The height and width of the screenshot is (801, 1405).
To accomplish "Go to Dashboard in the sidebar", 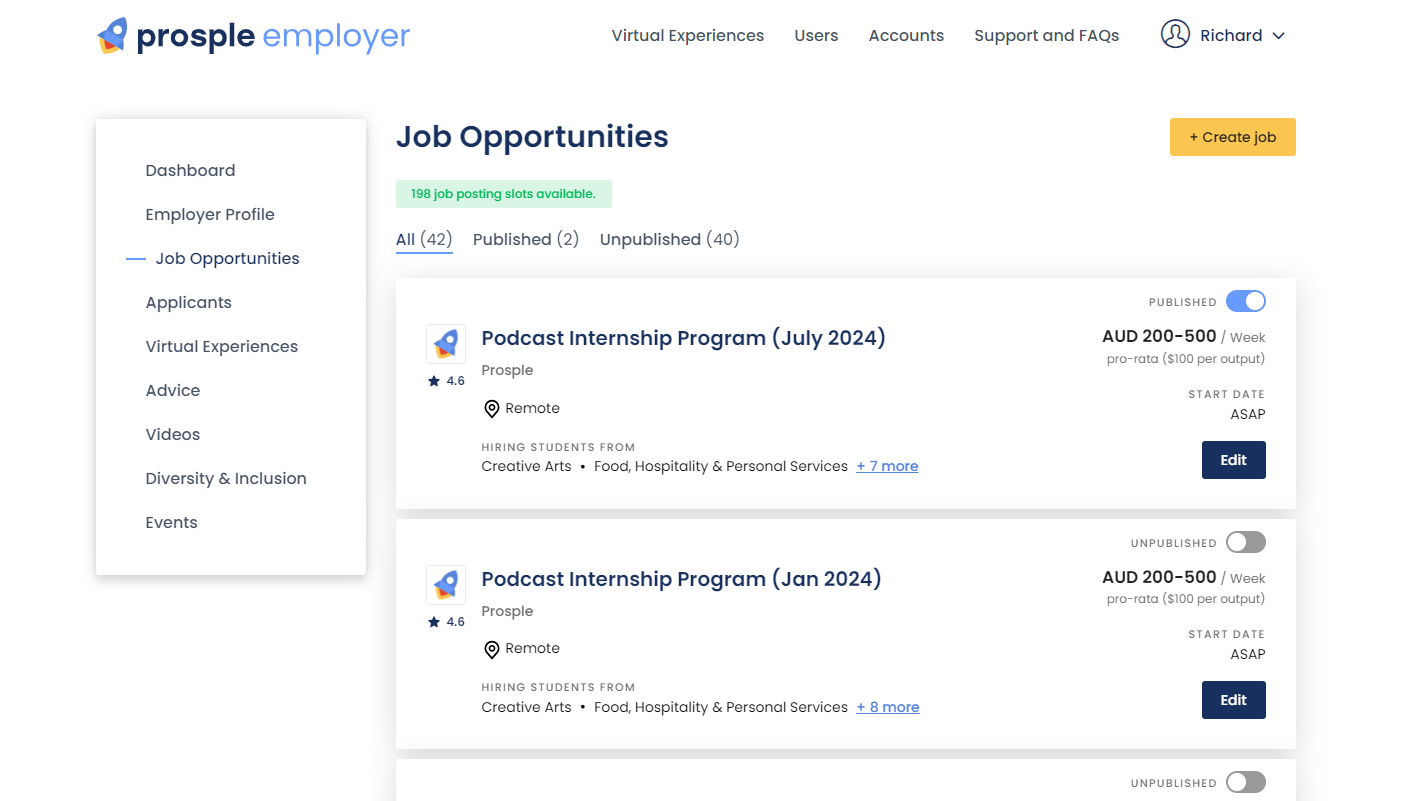I will click(190, 170).
